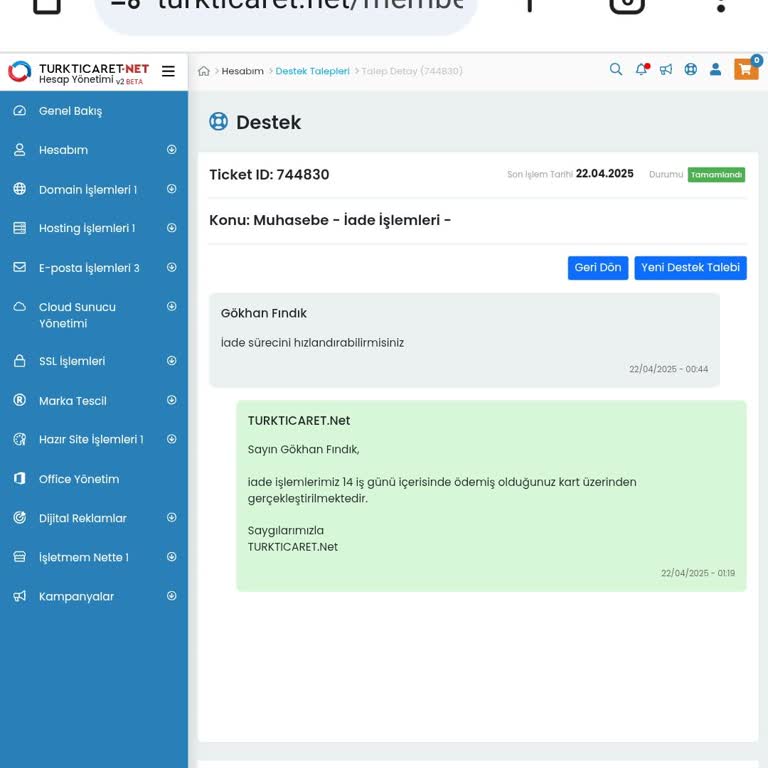Expand the SSL İşlemleri plus icon
Screen dimensions: 768x768
(x=171, y=361)
